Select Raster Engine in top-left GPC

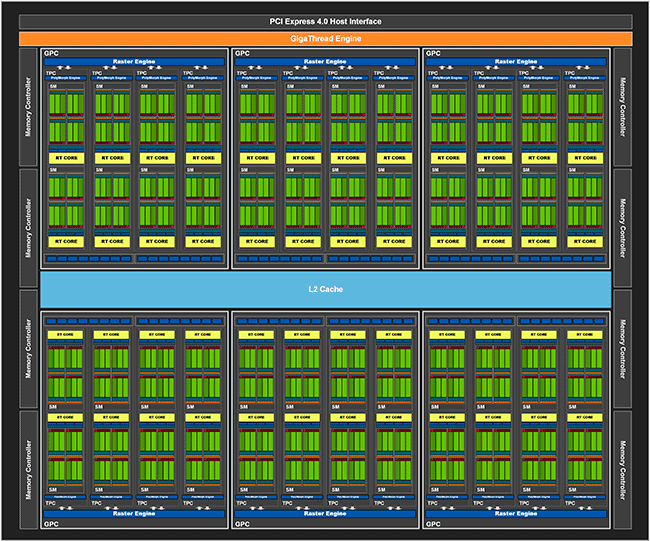(134, 62)
